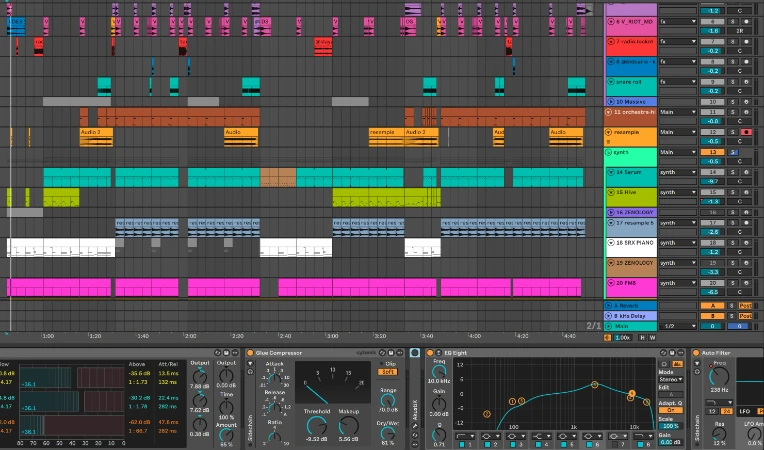Disable EQ Eight band 5 activator
764x450 pixels.
pyautogui.click(x=564, y=445)
